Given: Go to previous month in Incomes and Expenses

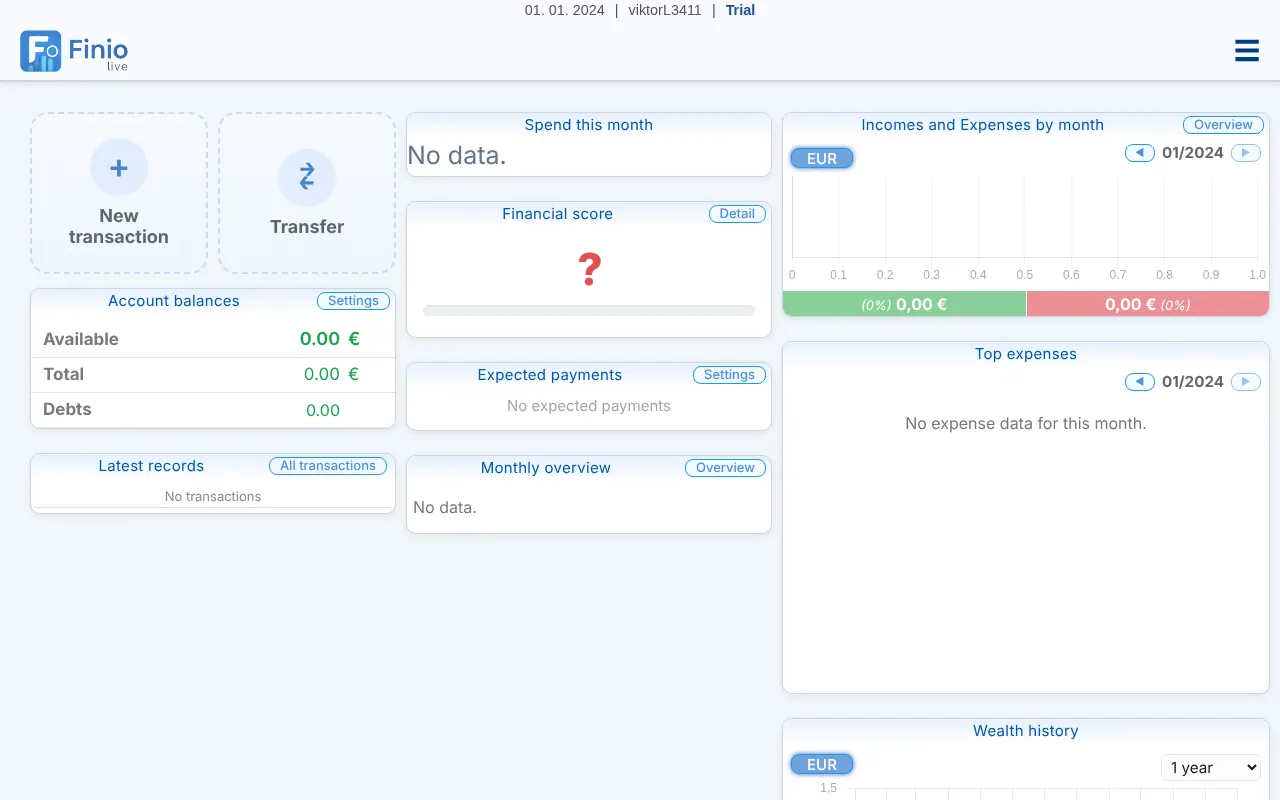Looking at the screenshot, I should point(1140,153).
